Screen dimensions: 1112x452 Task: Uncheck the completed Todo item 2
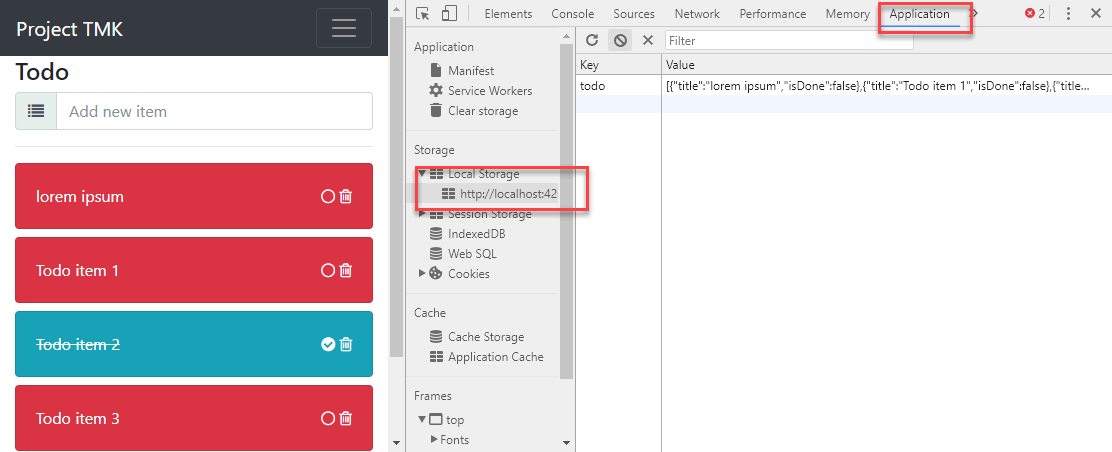tap(327, 345)
